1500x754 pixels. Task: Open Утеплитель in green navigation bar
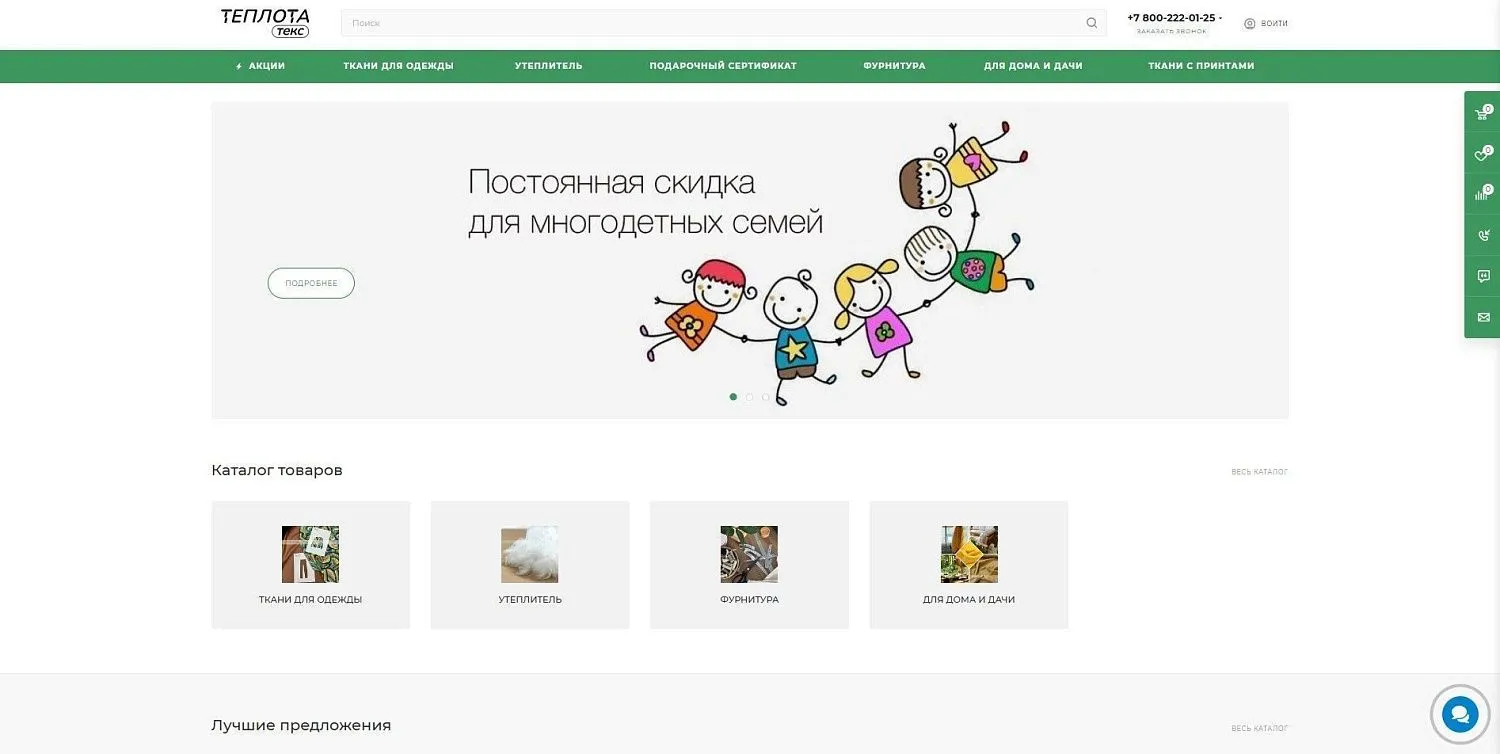click(x=548, y=66)
